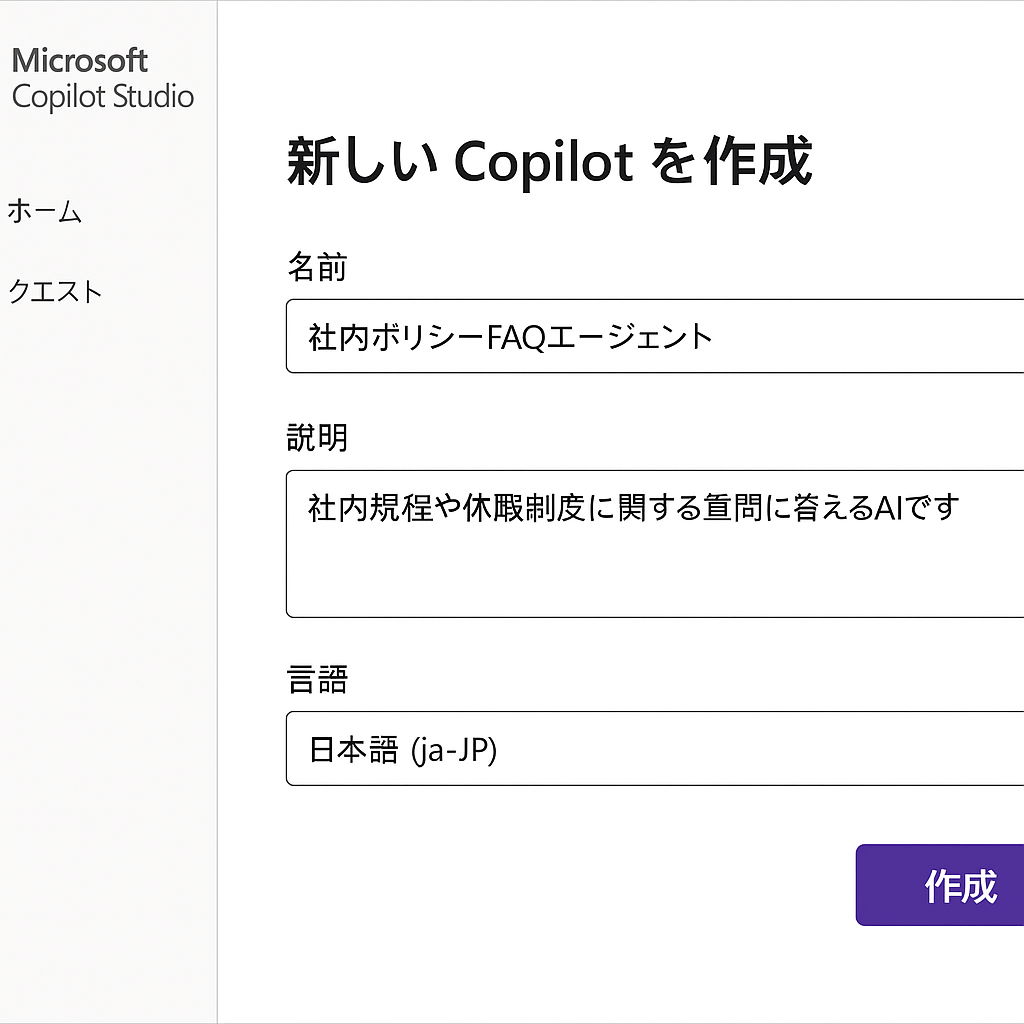Click the Copilot Studio text under Microsoft
The image size is (1024, 1024).
click(103, 97)
